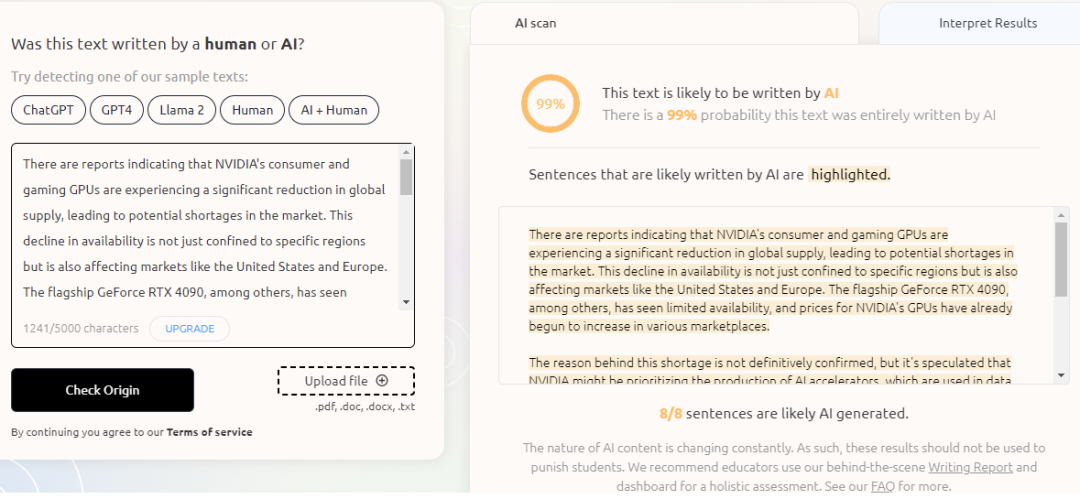
Task: Open the Terms of service link
Action: (x=209, y=432)
